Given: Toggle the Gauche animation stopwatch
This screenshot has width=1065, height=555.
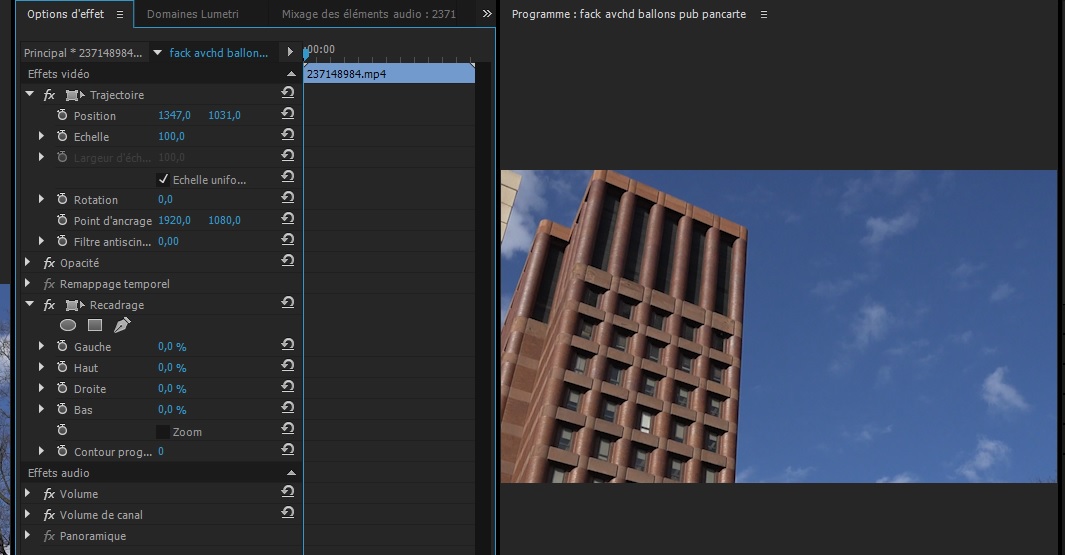Looking at the screenshot, I should click(x=62, y=347).
